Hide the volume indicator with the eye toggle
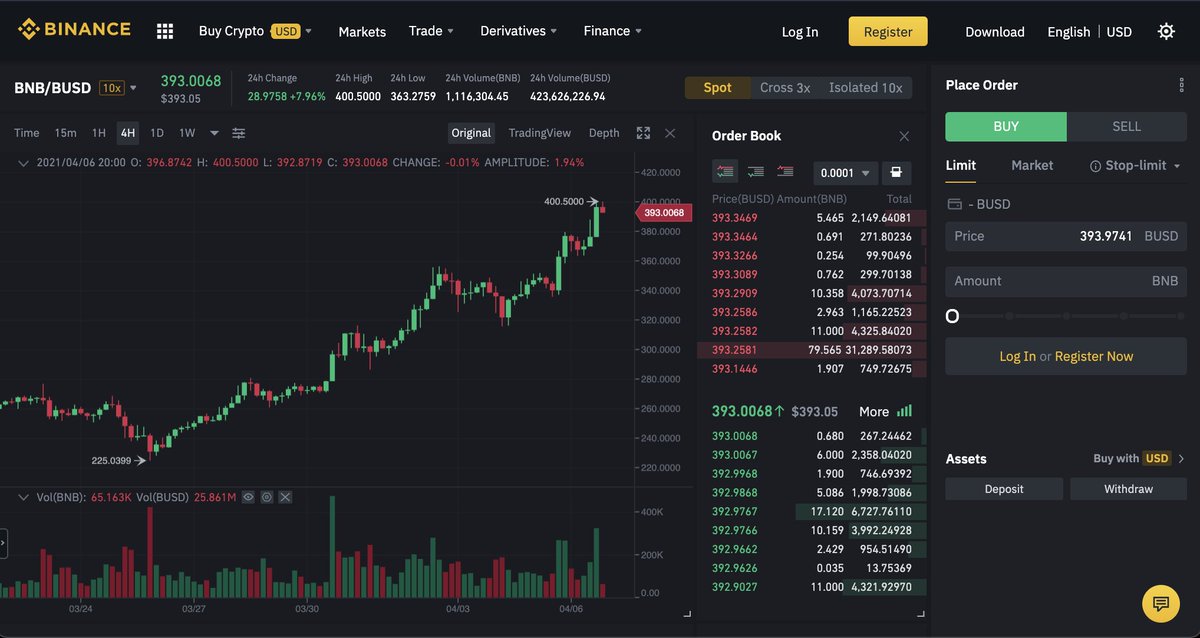The width and height of the screenshot is (1200, 638). tap(249, 496)
